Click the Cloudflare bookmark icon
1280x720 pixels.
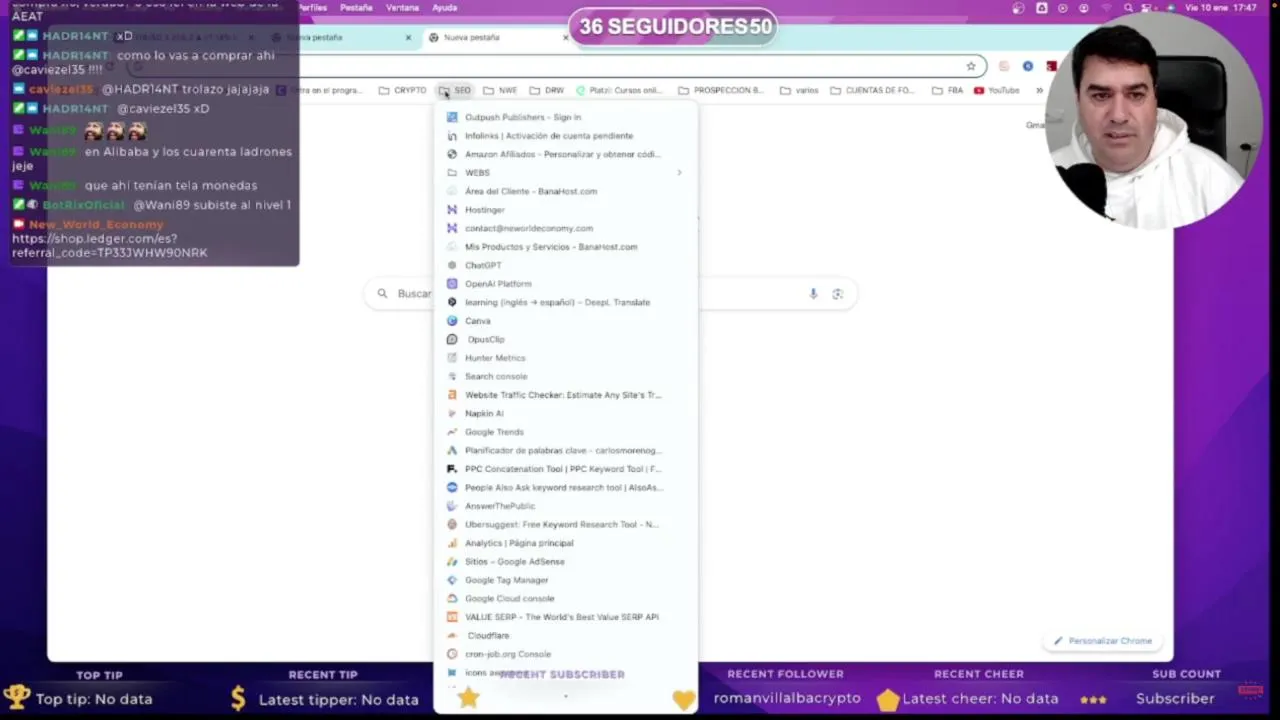point(452,635)
